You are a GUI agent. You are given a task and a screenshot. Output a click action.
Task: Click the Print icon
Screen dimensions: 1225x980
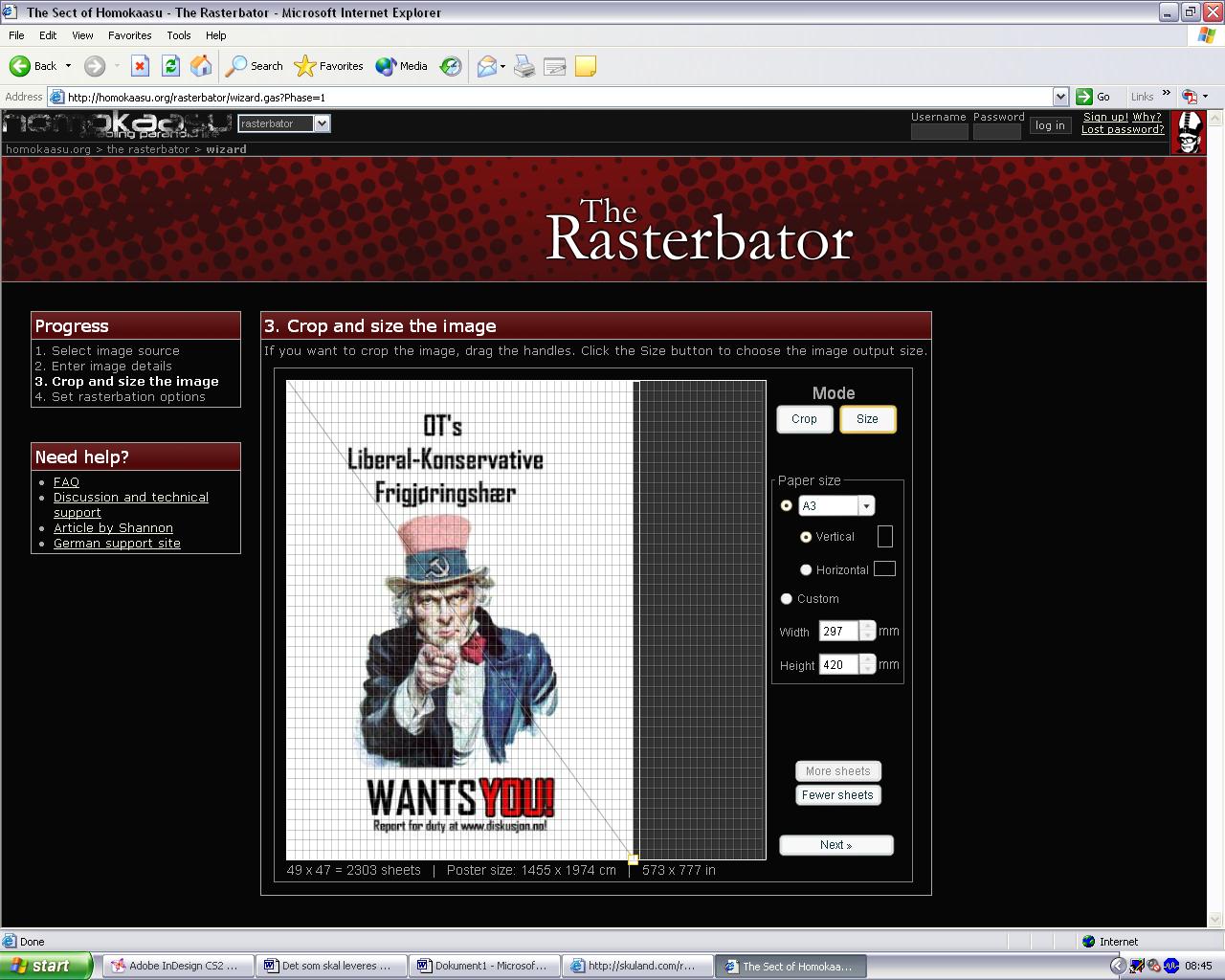pyautogui.click(x=524, y=66)
